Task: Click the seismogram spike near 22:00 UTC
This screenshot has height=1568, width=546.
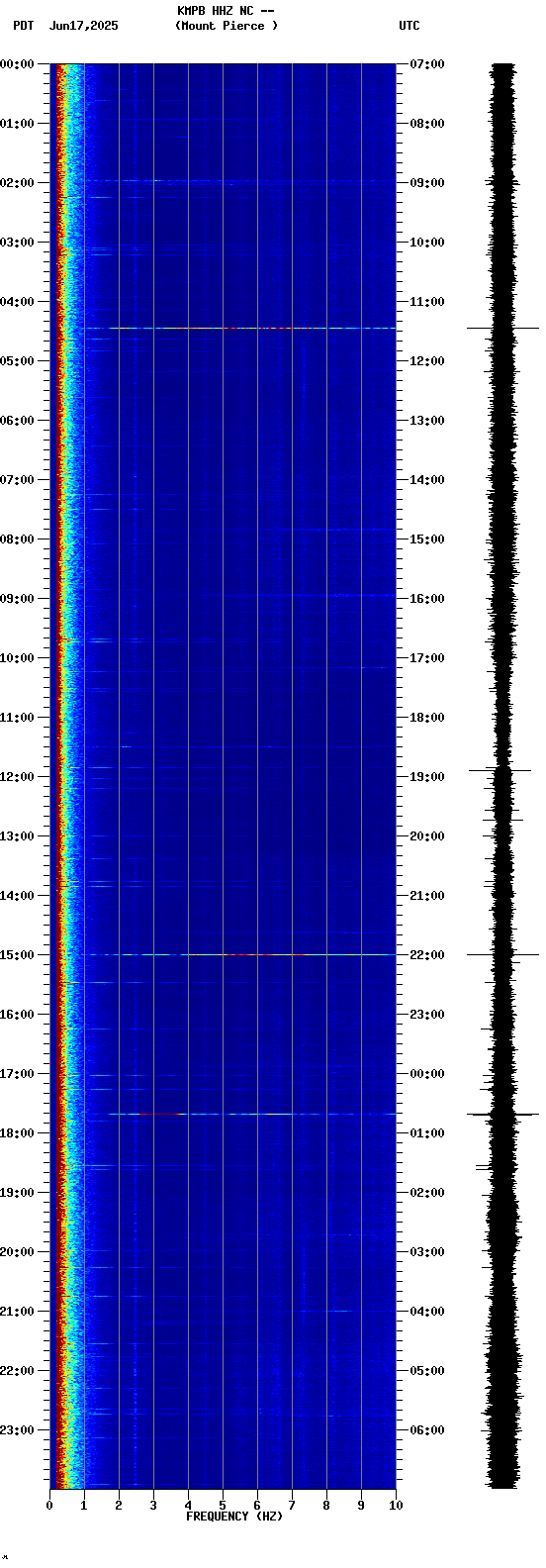Action: tap(502, 954)
